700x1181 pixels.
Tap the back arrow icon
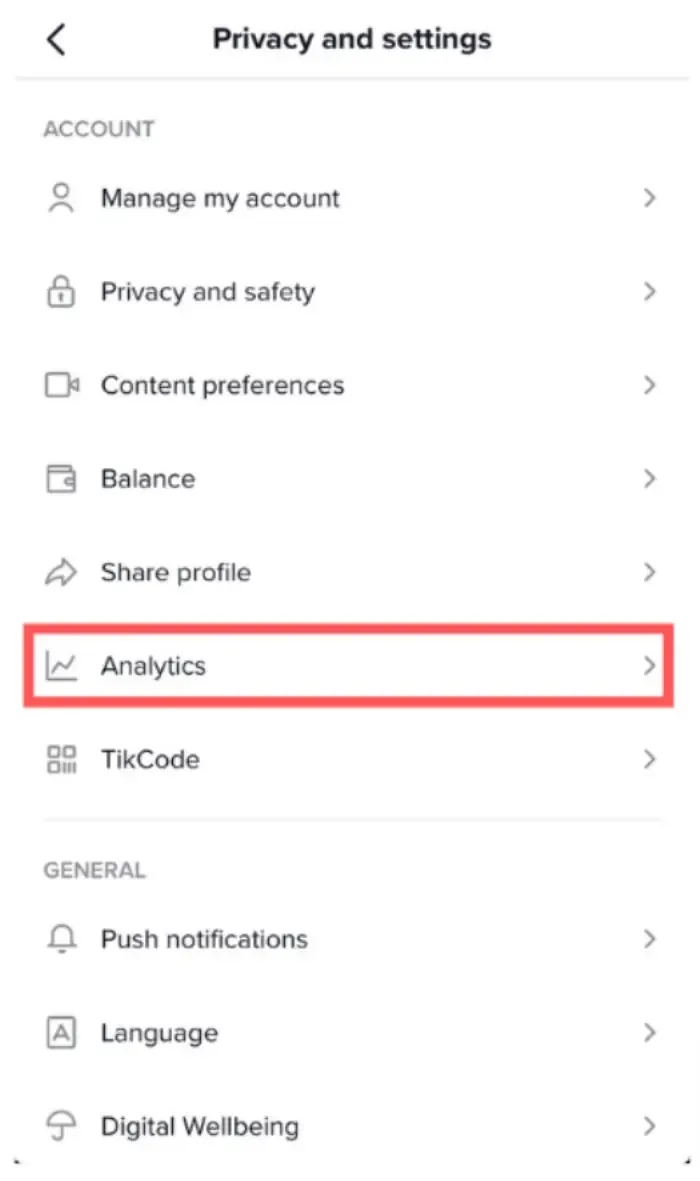click(56, 40)
